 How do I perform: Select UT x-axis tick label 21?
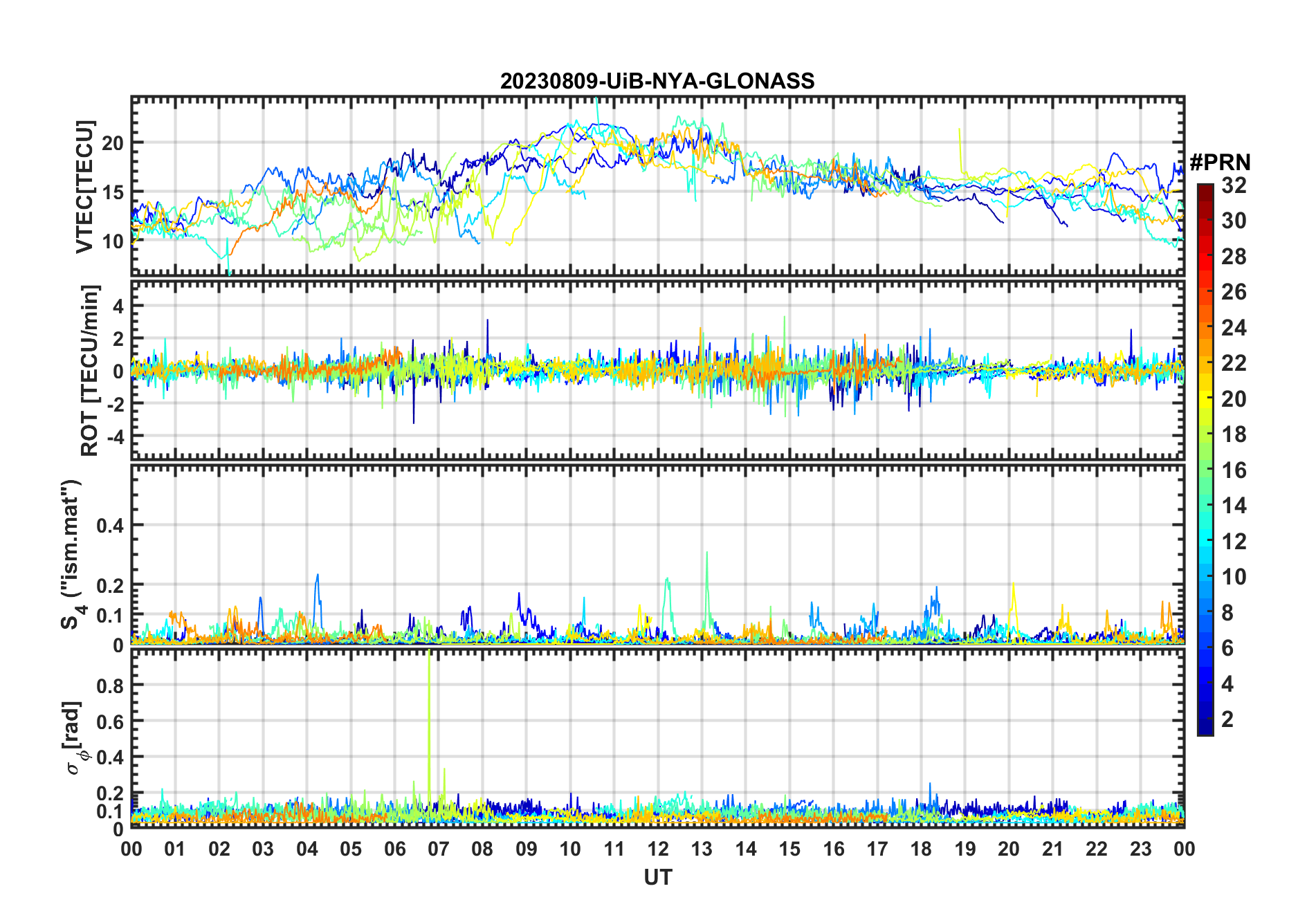[1052, 849]
